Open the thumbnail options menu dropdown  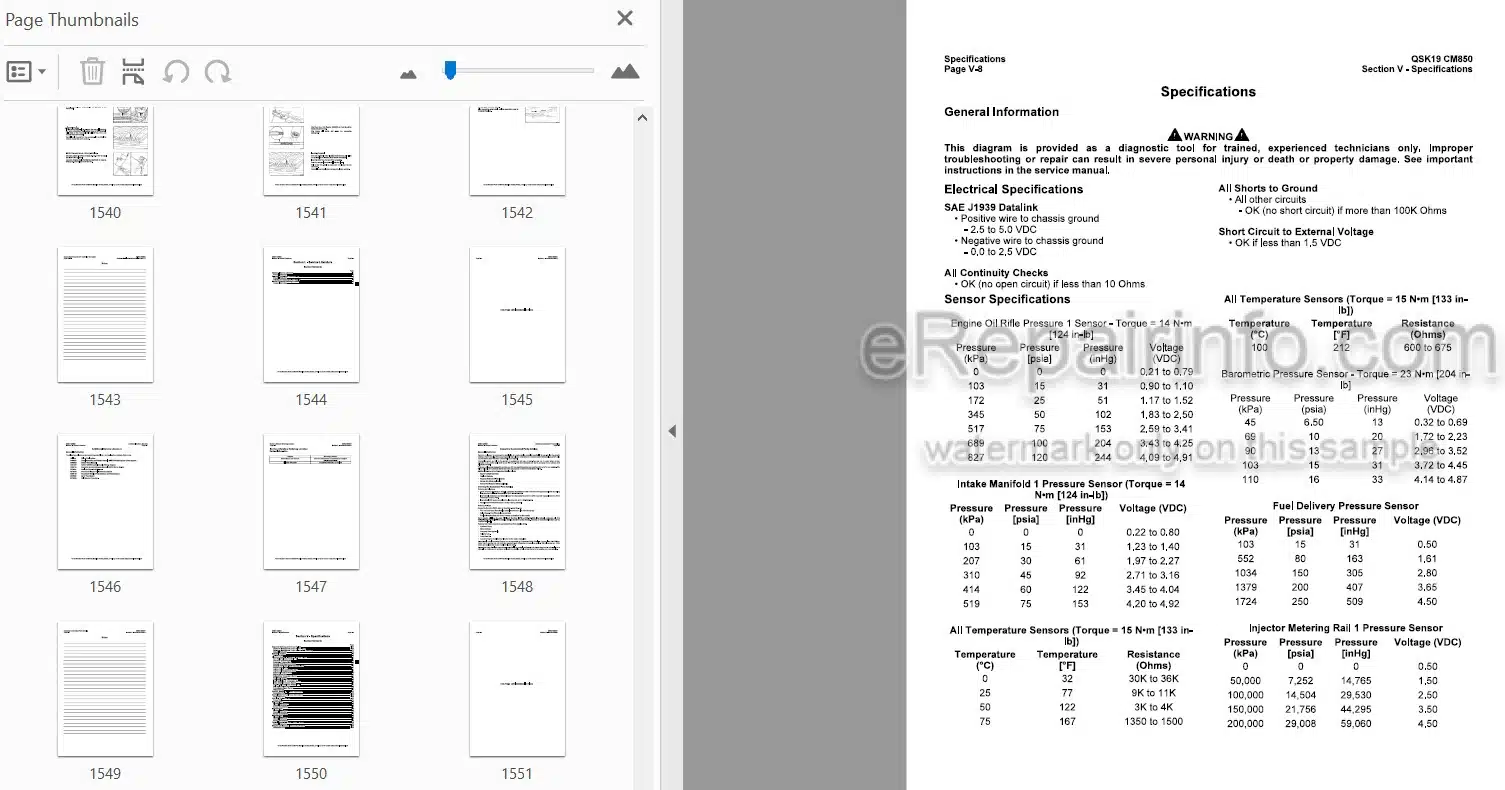coord(26,72)
